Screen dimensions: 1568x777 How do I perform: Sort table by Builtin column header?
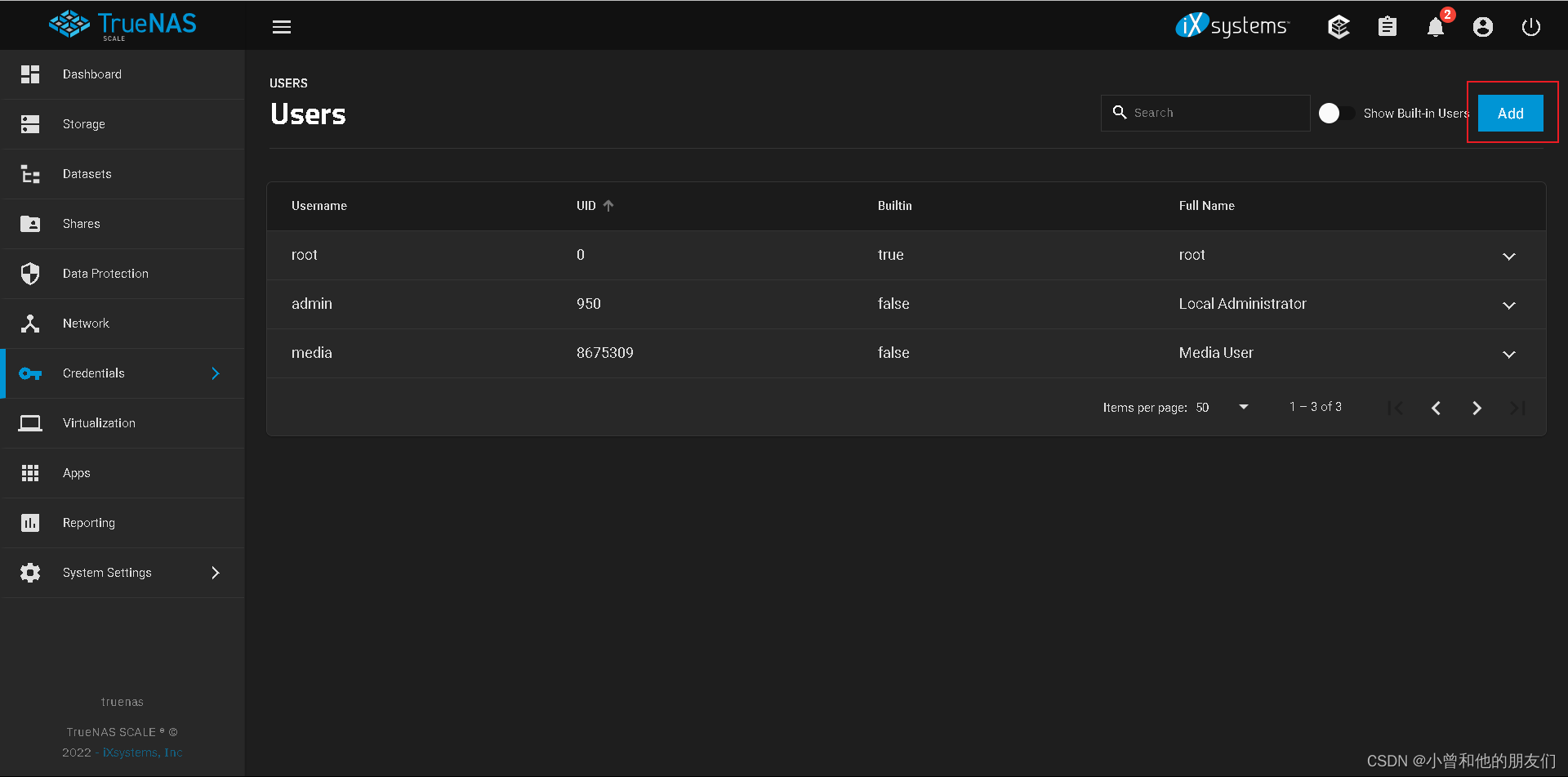(x=894, y=206)
